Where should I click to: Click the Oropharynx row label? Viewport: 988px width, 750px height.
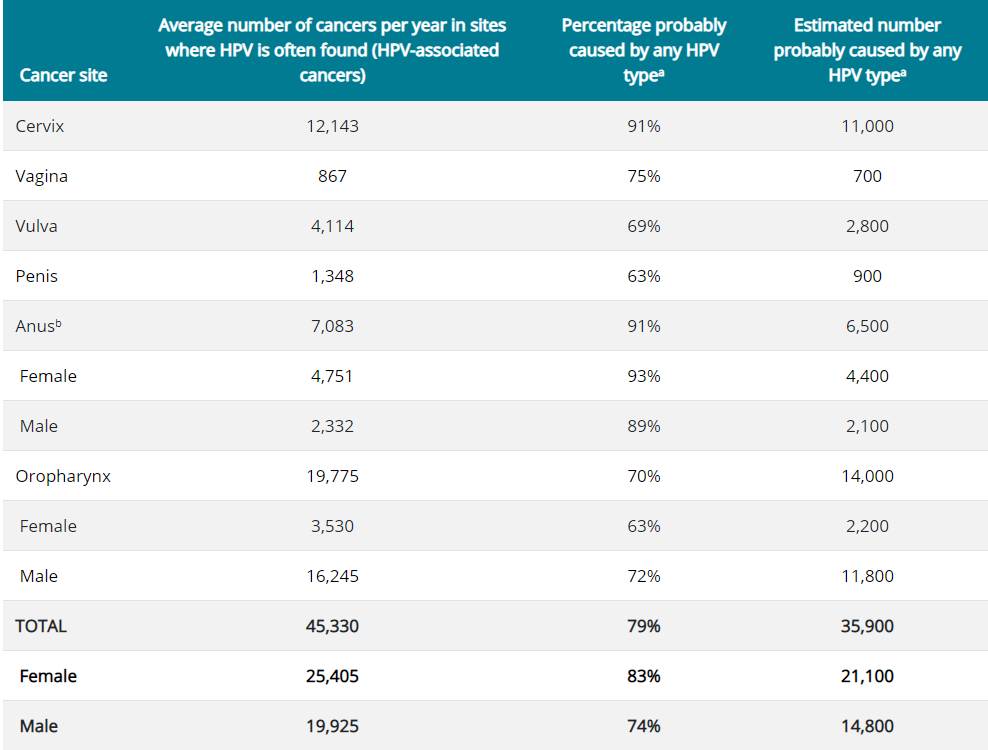[63, 476]
